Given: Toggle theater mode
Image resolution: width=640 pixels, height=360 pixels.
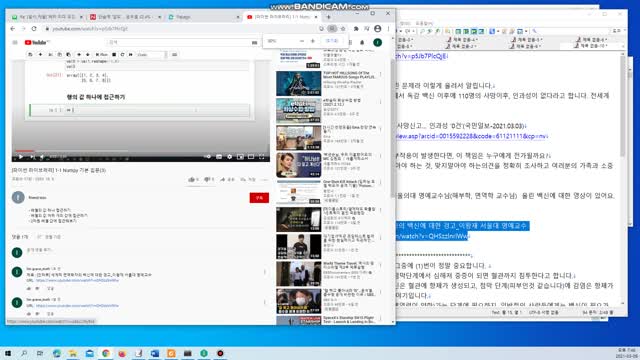Looking at the screenshot, I should click(251, 157).
